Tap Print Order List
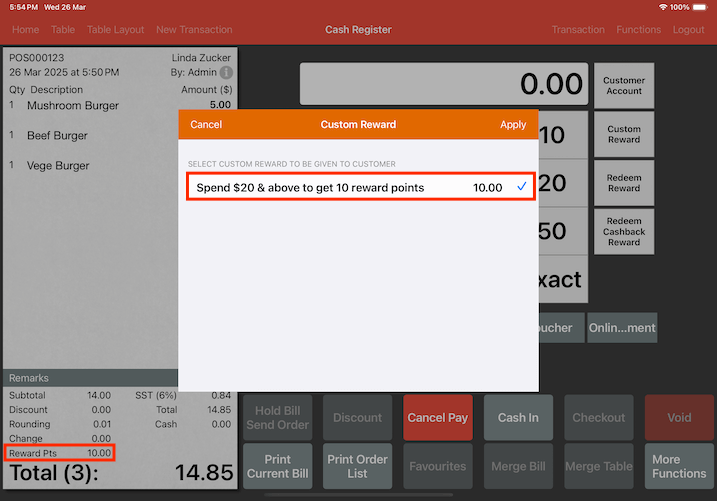This screenshot has height=501, width=717. coord(358,466)
